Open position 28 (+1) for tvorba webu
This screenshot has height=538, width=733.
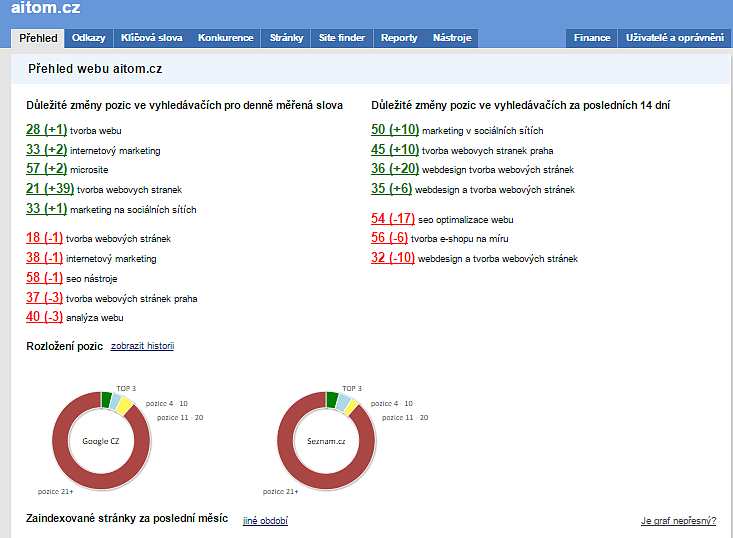point(46,129)
